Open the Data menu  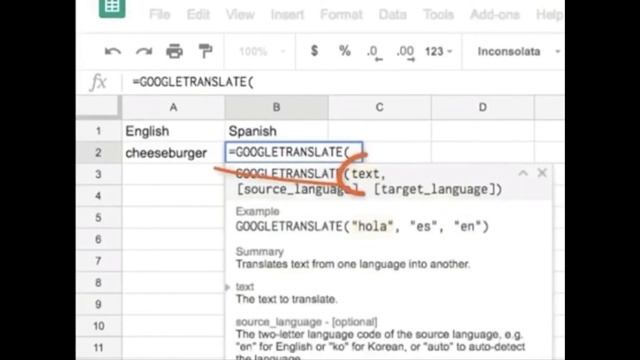point(392,15)
